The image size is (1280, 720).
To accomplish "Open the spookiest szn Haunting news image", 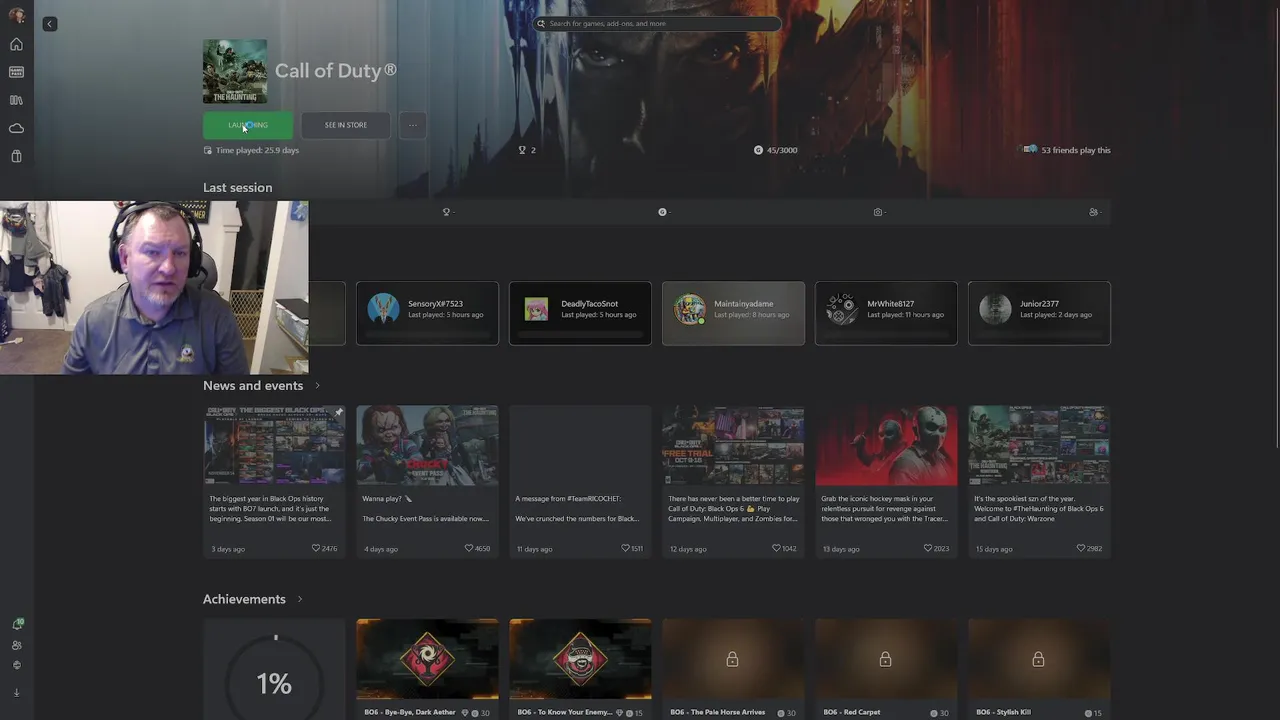I will (1039, 445).
